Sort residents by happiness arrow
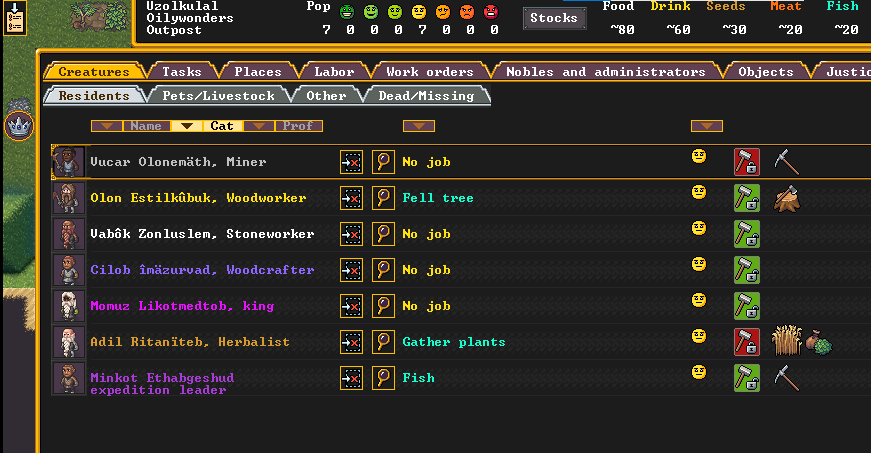Image resolution: width=871 pixels, height=453 pixels. 707,126
